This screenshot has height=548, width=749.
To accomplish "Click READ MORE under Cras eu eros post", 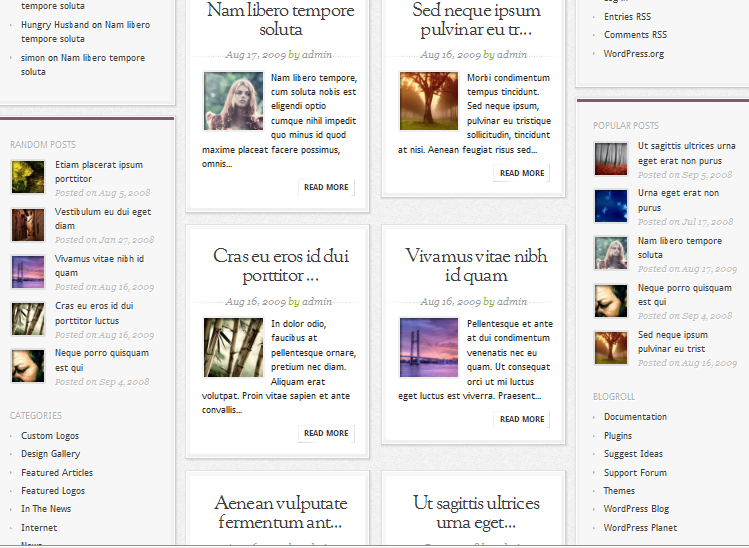I will pyautogui.click(x=326, y=433).
